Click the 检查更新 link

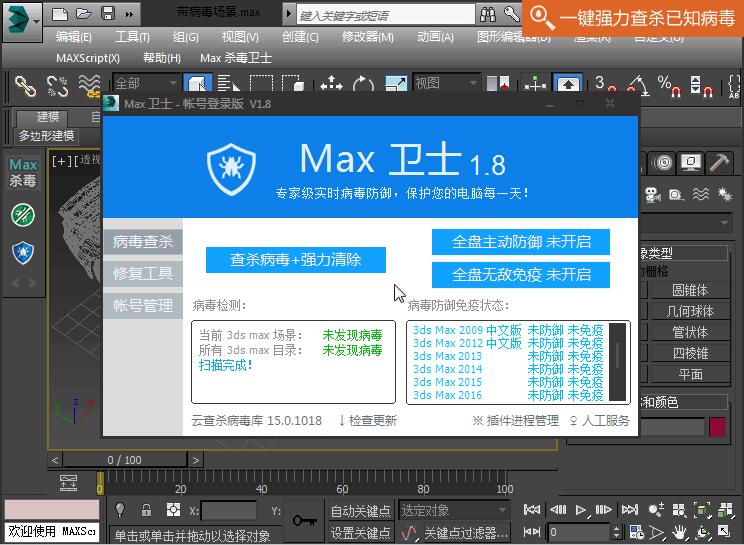point(368,420)
